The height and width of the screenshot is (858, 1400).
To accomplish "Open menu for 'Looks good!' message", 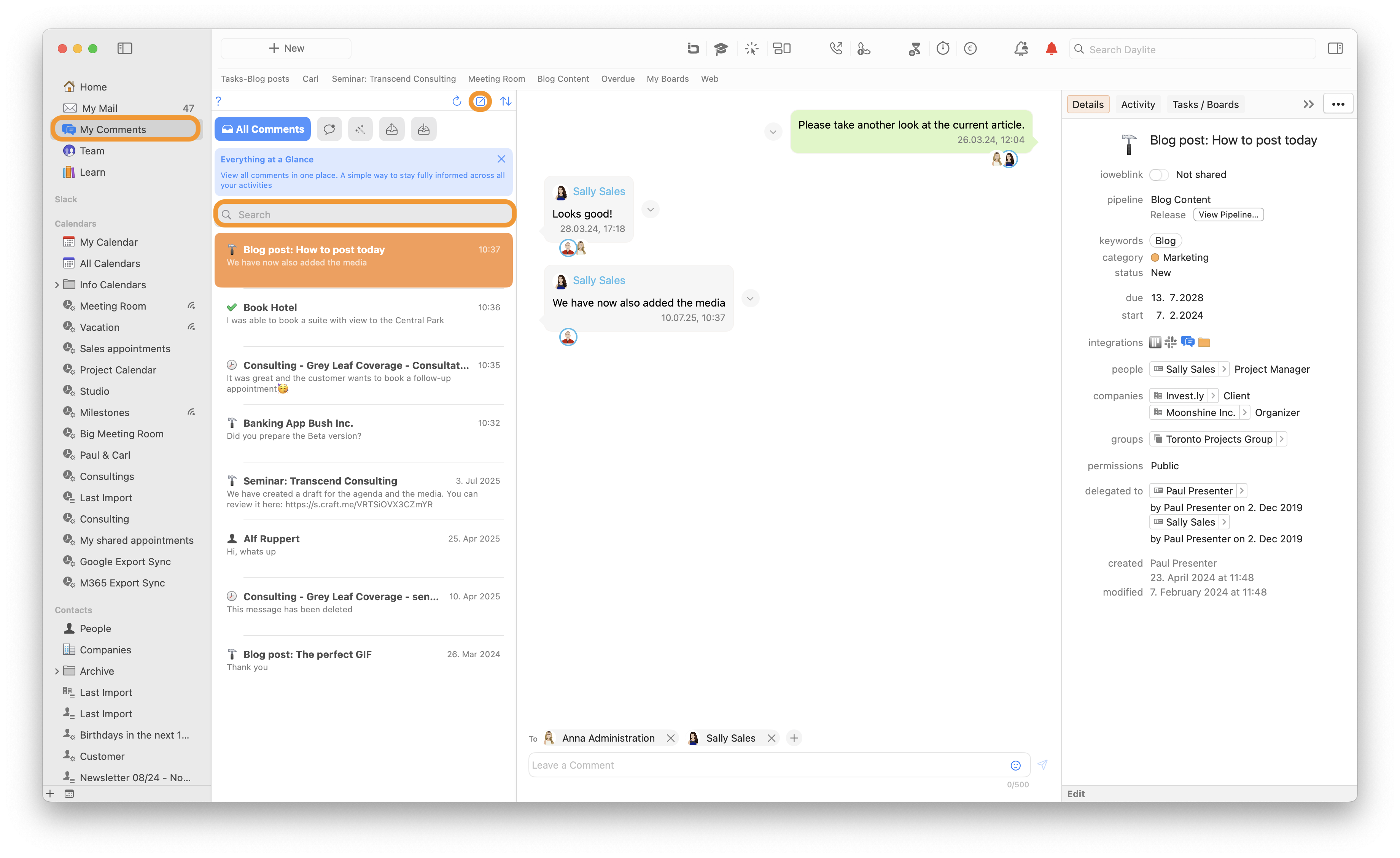I will tap(650, 210).
